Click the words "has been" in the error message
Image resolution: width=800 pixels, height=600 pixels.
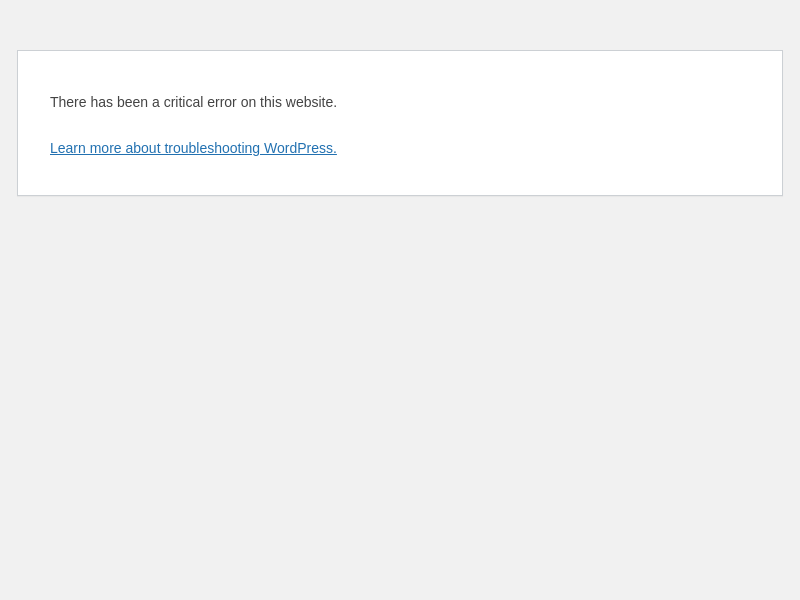[119, 102]
